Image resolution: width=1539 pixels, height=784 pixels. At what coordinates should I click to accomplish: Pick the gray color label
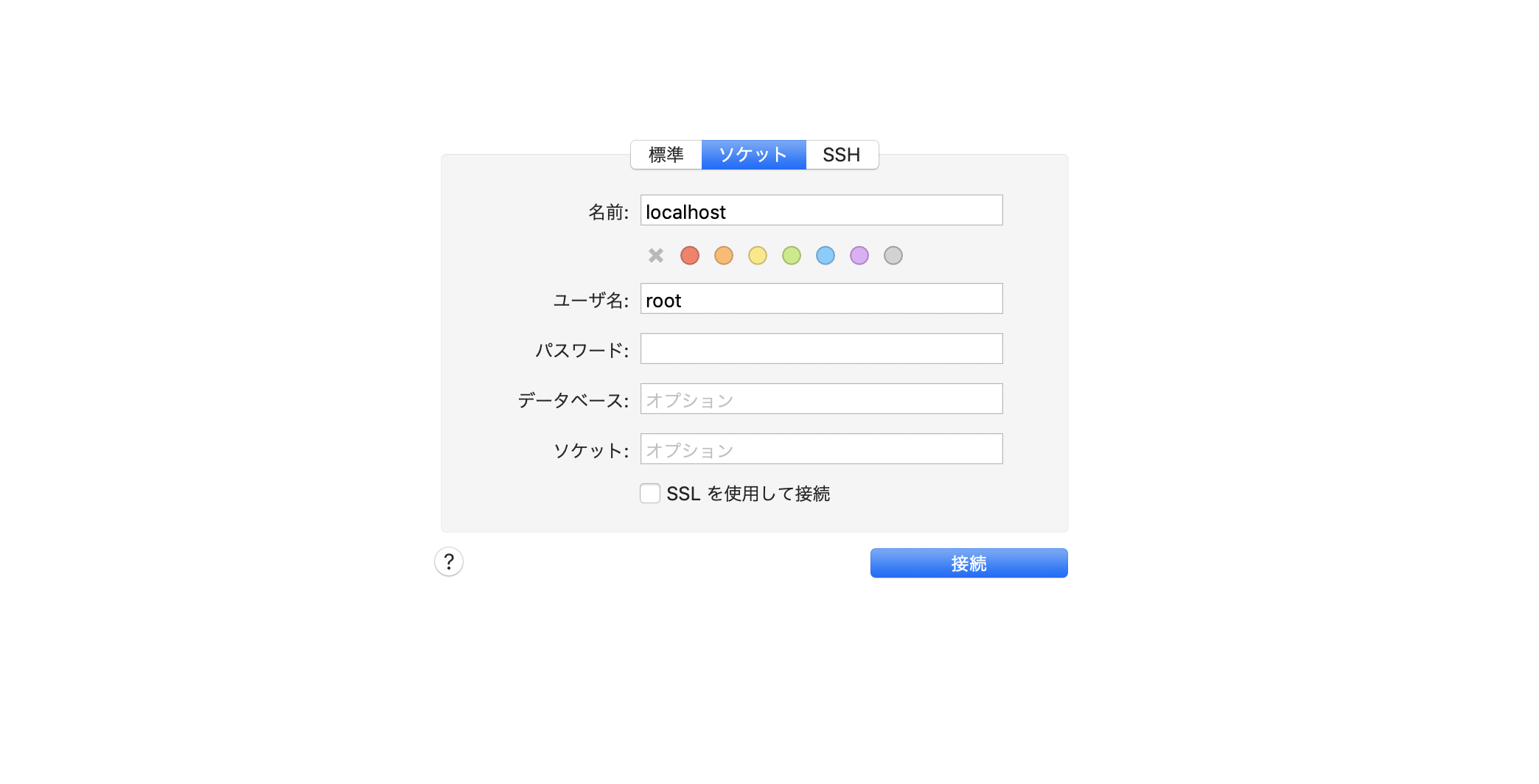tap(893, 256)
